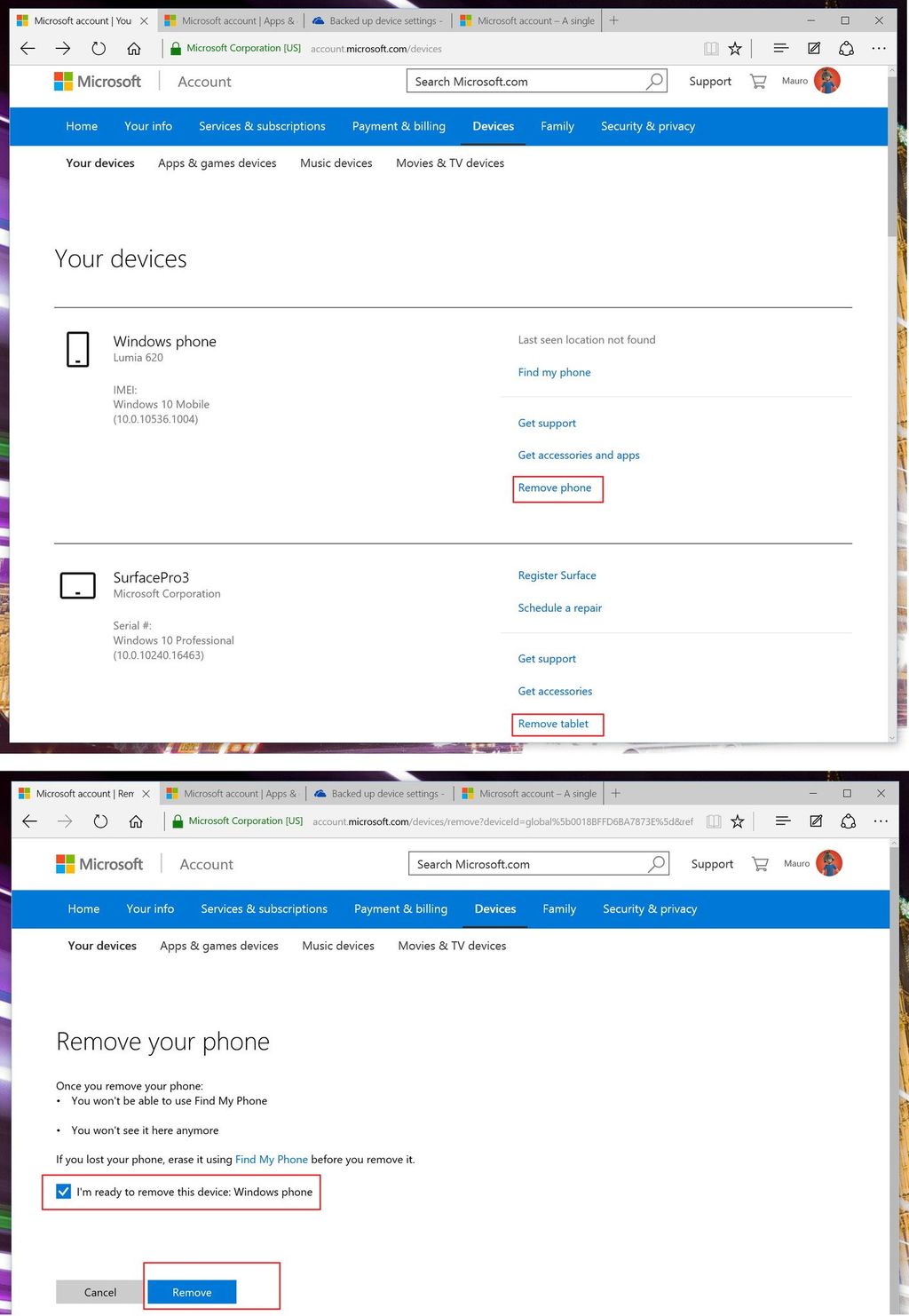Click the Edge Home button
909x1316 pixels.
click(134, 49)
